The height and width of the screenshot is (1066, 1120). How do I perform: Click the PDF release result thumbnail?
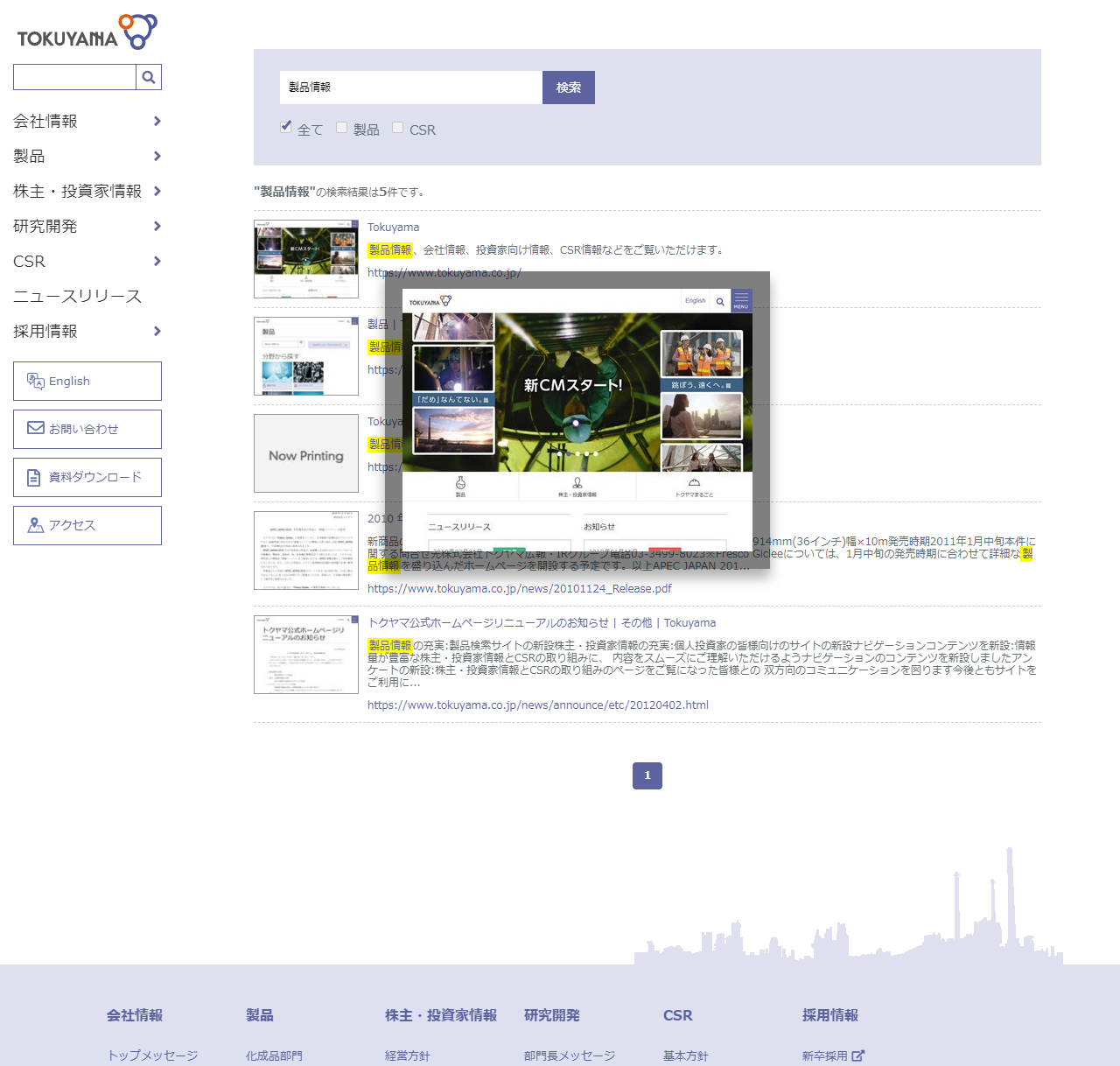tap(306, 551)
